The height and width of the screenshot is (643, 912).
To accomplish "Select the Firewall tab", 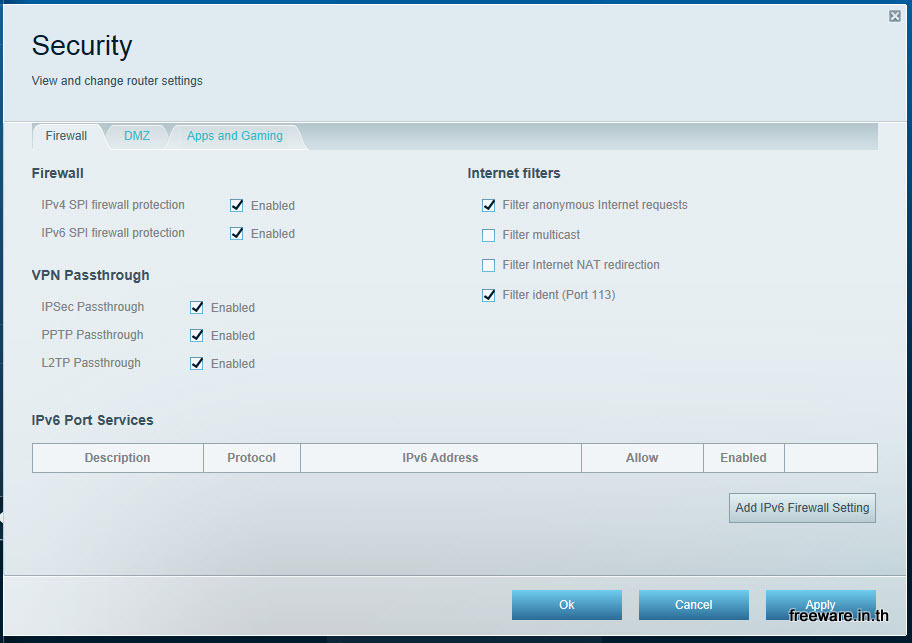I will 66,136.
